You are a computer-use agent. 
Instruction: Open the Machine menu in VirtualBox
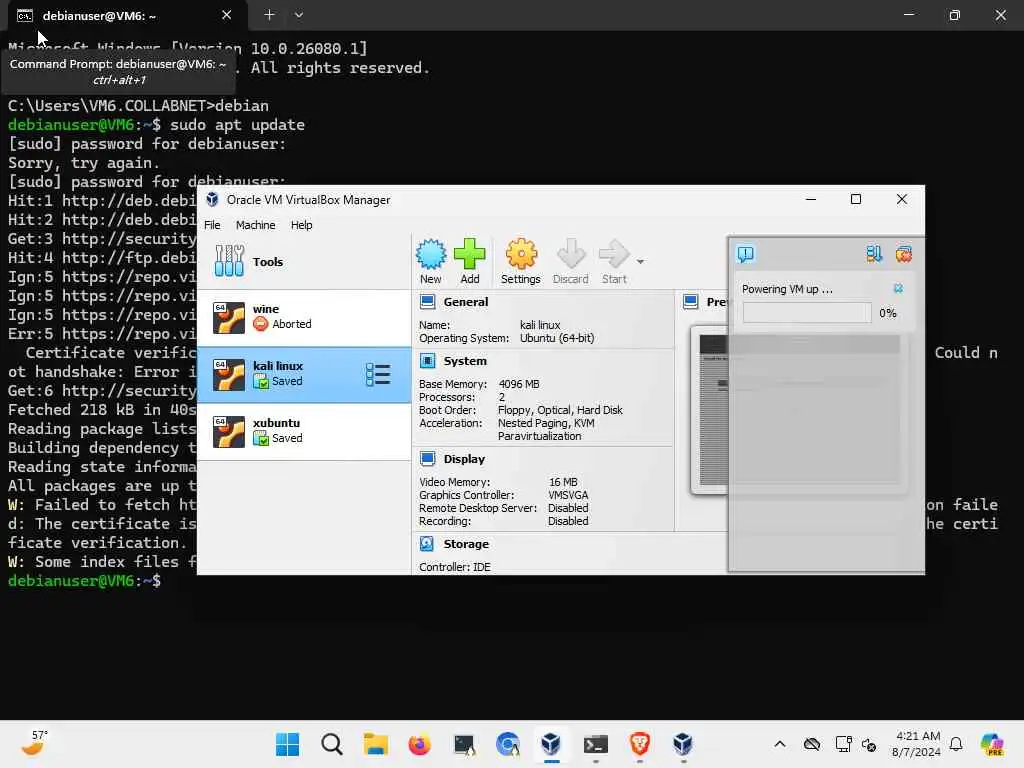[255, 225]
